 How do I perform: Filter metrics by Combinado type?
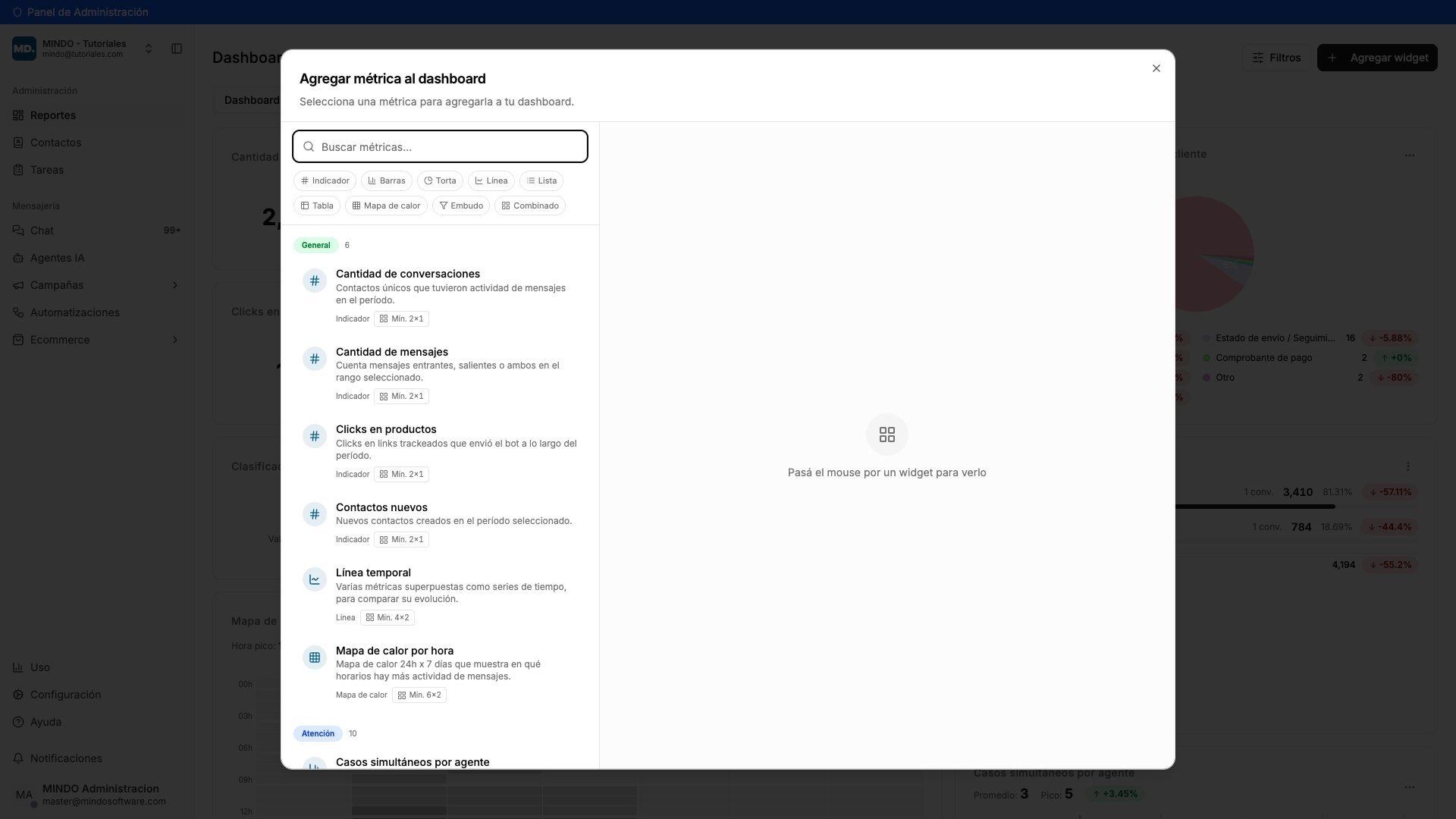point(530,206)
